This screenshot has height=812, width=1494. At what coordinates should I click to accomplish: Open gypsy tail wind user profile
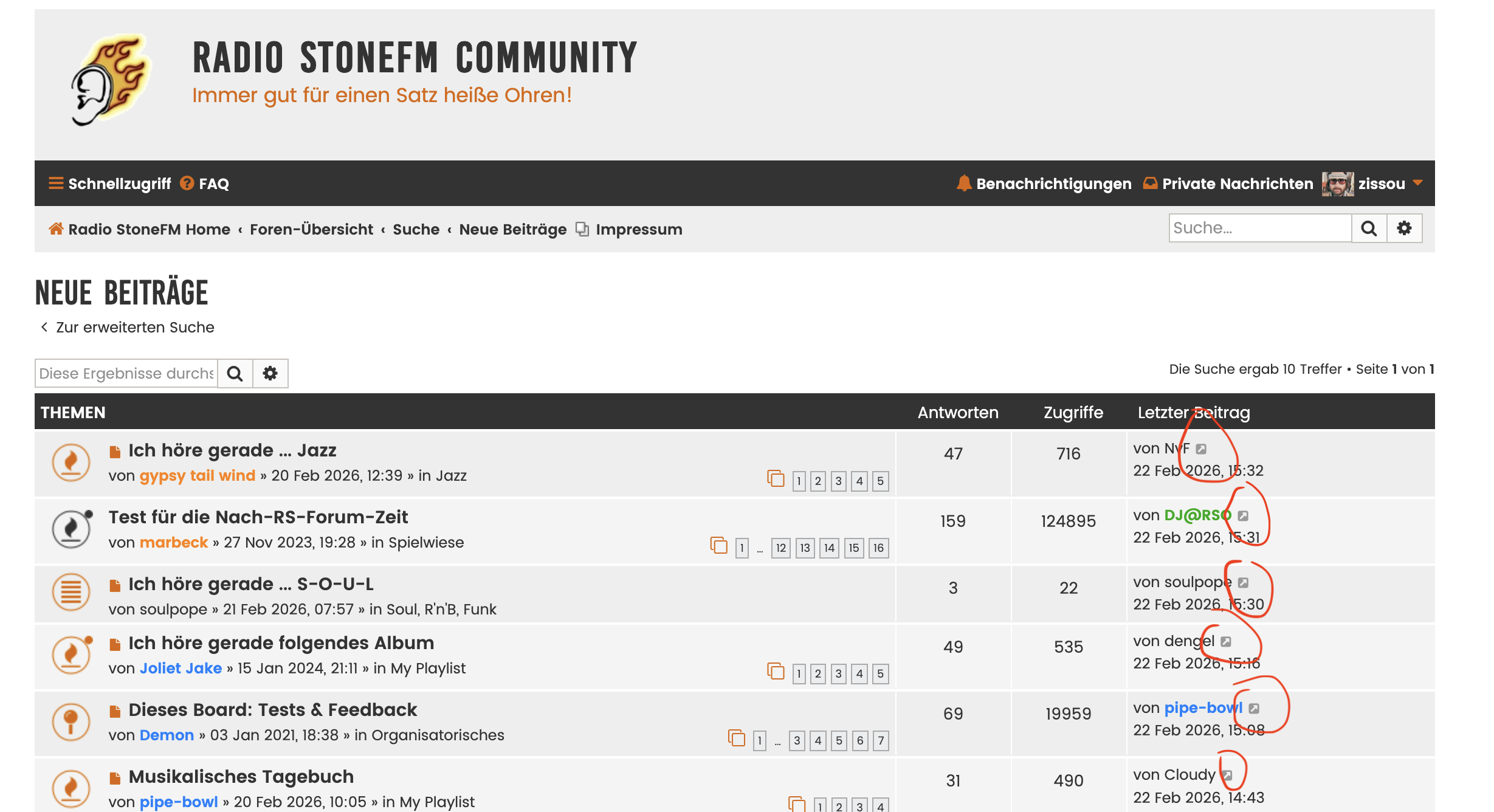pyautogui.click(x=197, y=476)
